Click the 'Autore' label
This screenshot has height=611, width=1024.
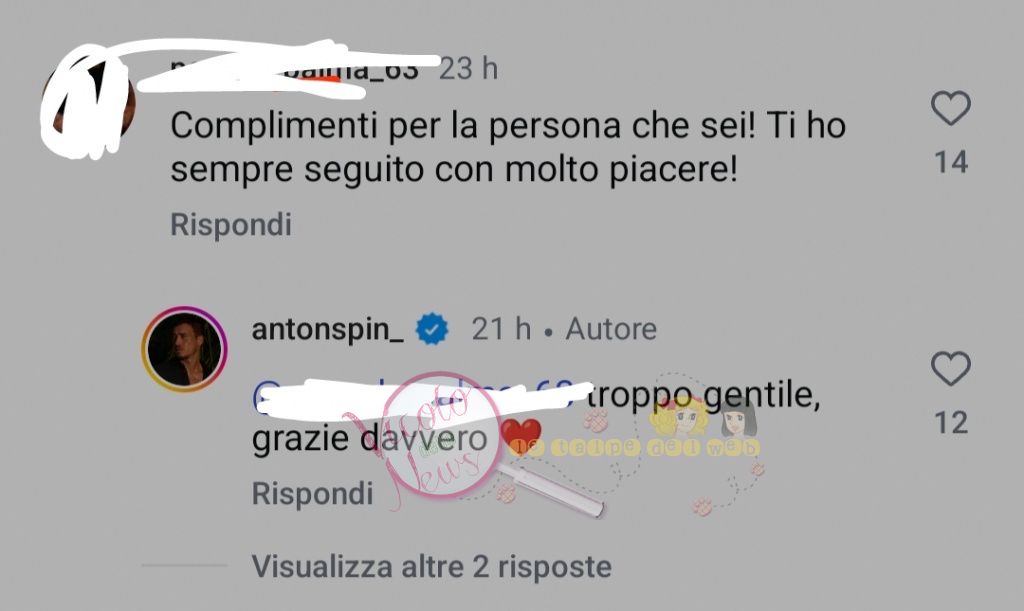(x=611, y=329)
